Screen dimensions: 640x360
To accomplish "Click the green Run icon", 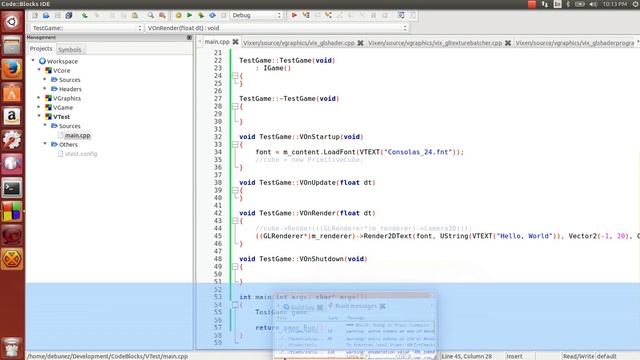I will tap(189, 15).
